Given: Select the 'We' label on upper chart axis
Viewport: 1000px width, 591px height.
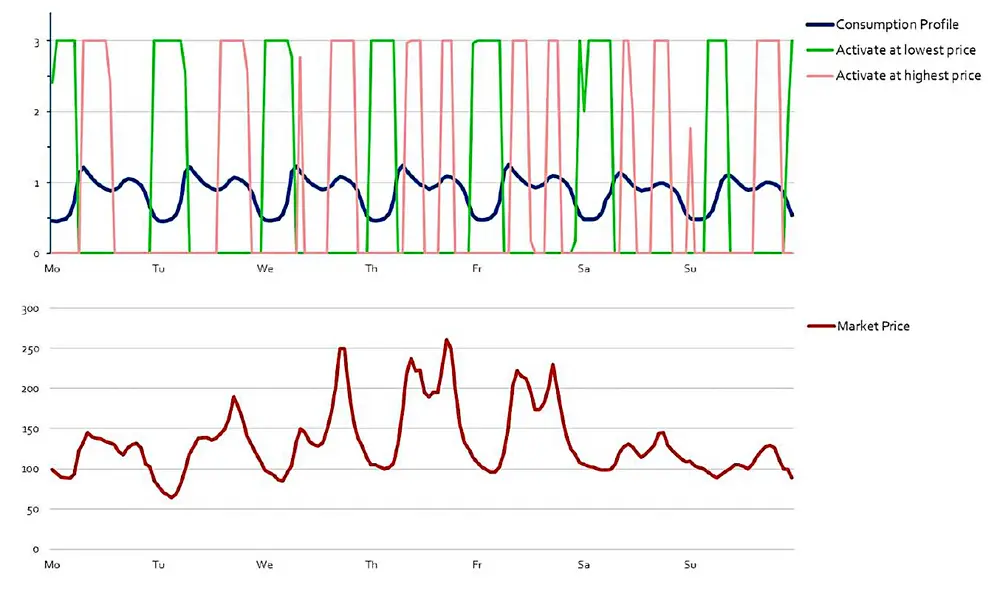Looking at the screenshot, I should click(x=265, y=268).
